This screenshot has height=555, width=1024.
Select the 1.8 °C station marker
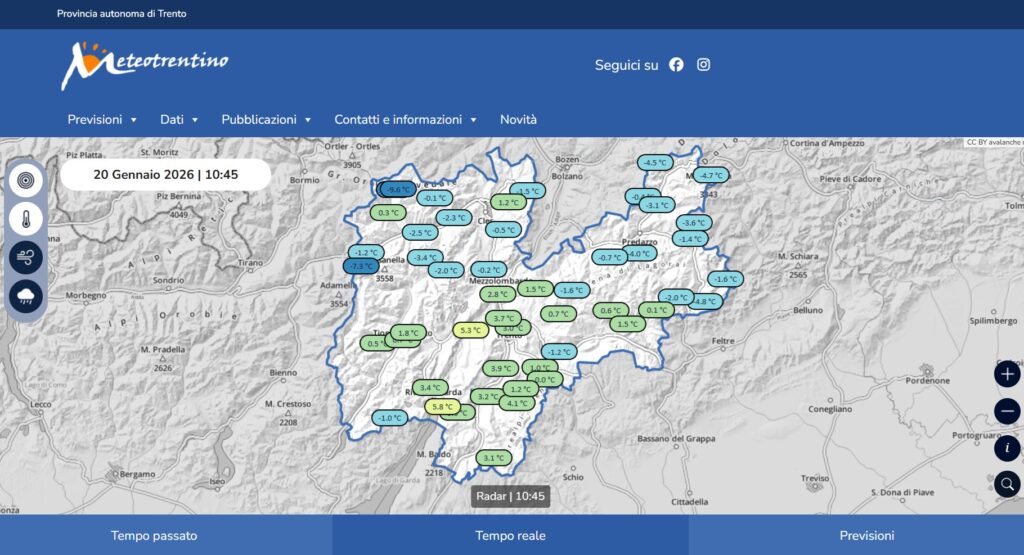[408, 332]
